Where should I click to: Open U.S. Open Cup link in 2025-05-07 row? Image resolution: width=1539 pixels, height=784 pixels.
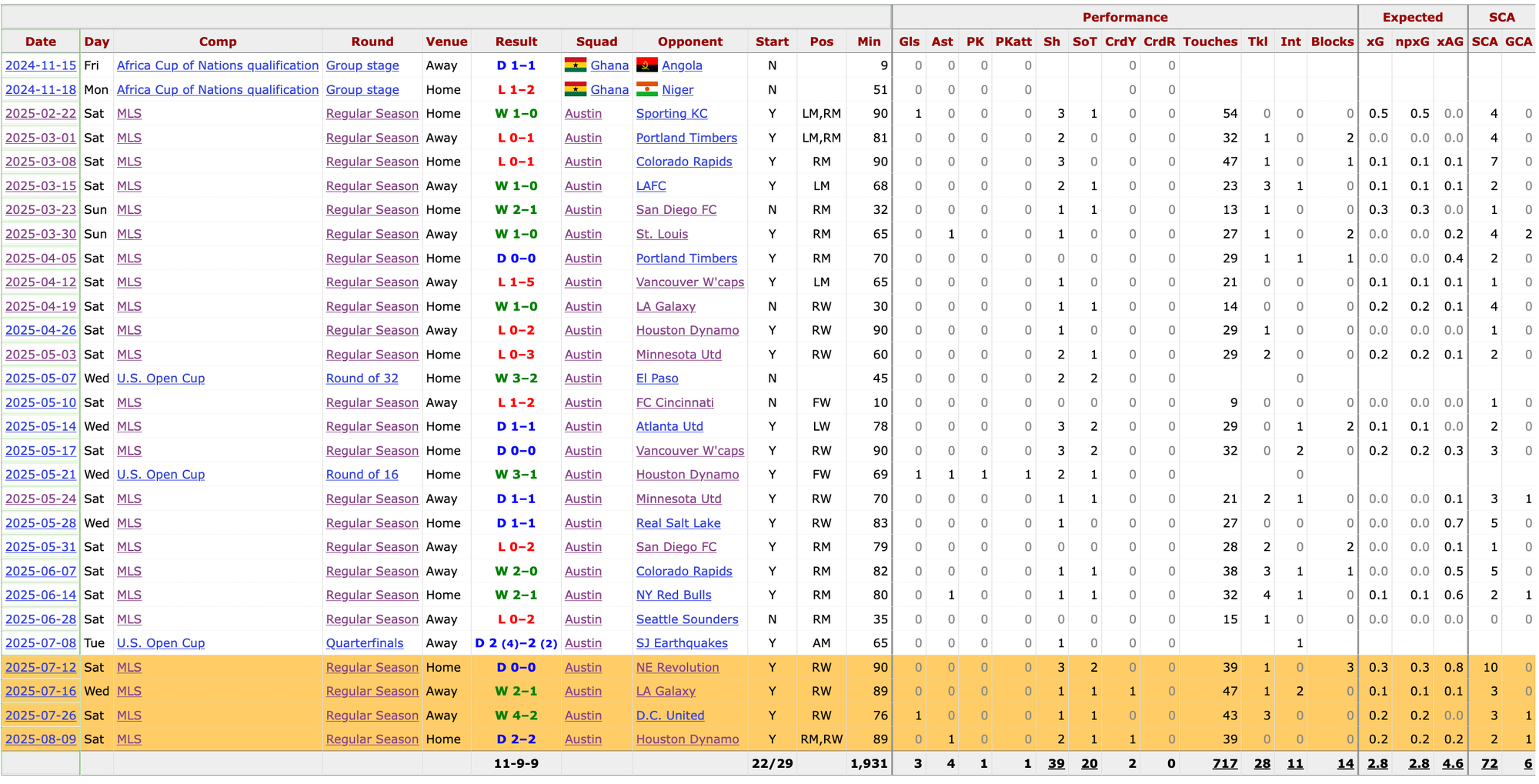tap(161, 379)
